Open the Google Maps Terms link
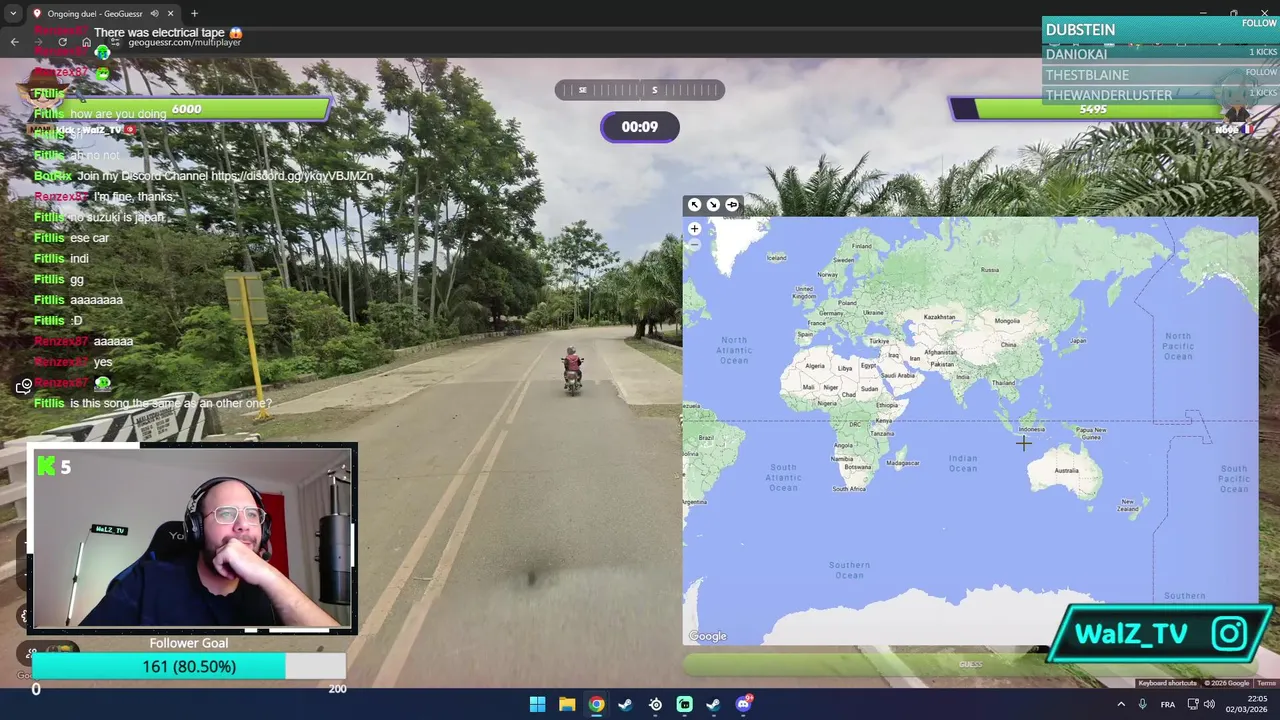The image size is (1280, 720). 1266,683
